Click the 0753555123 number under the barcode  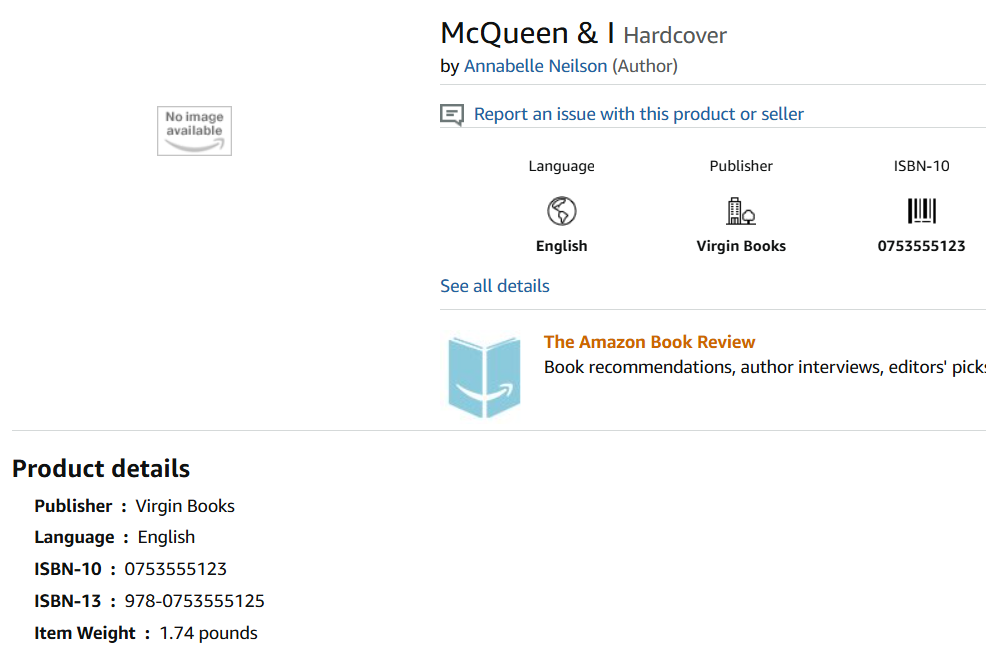[x=921, y=246]
